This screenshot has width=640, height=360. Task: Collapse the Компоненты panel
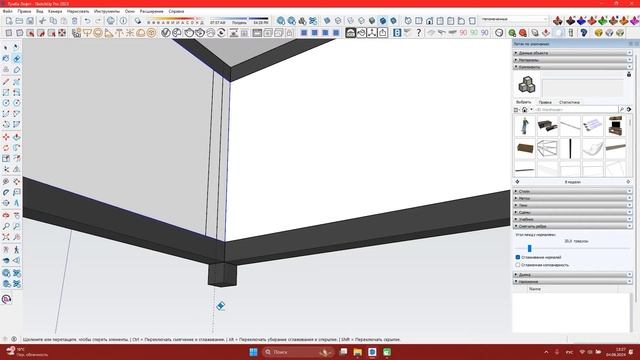click(x=573, y=67)
